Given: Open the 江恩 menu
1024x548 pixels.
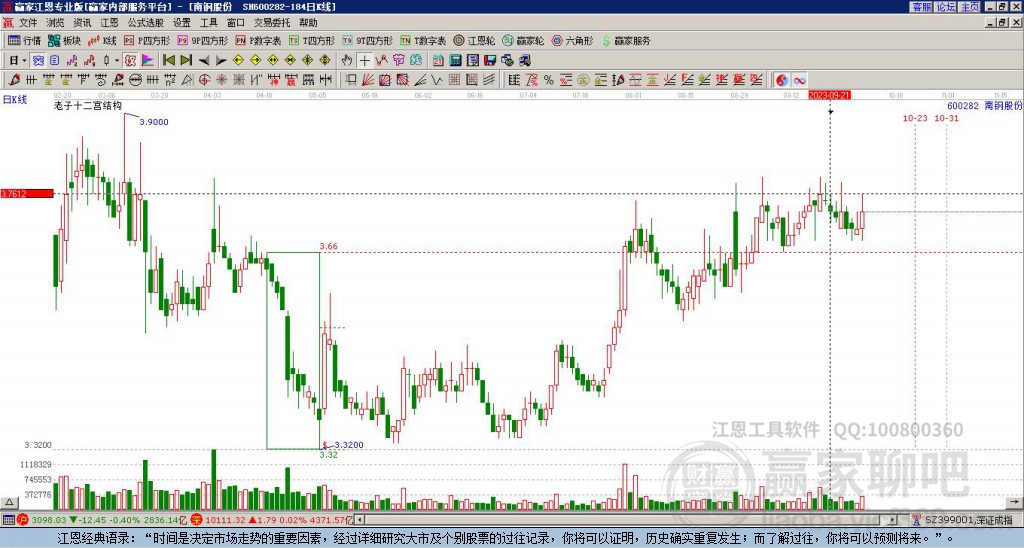Looking at the screenshot, I should [x=109, y=23].
